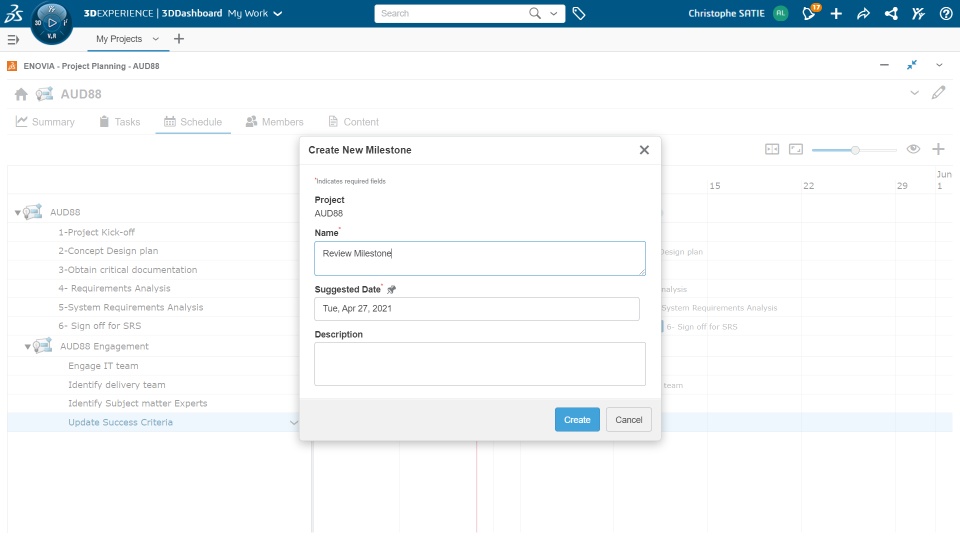Select the Schedule tab
The height and width of the screenshot is (540, 960).
(193, 122)
